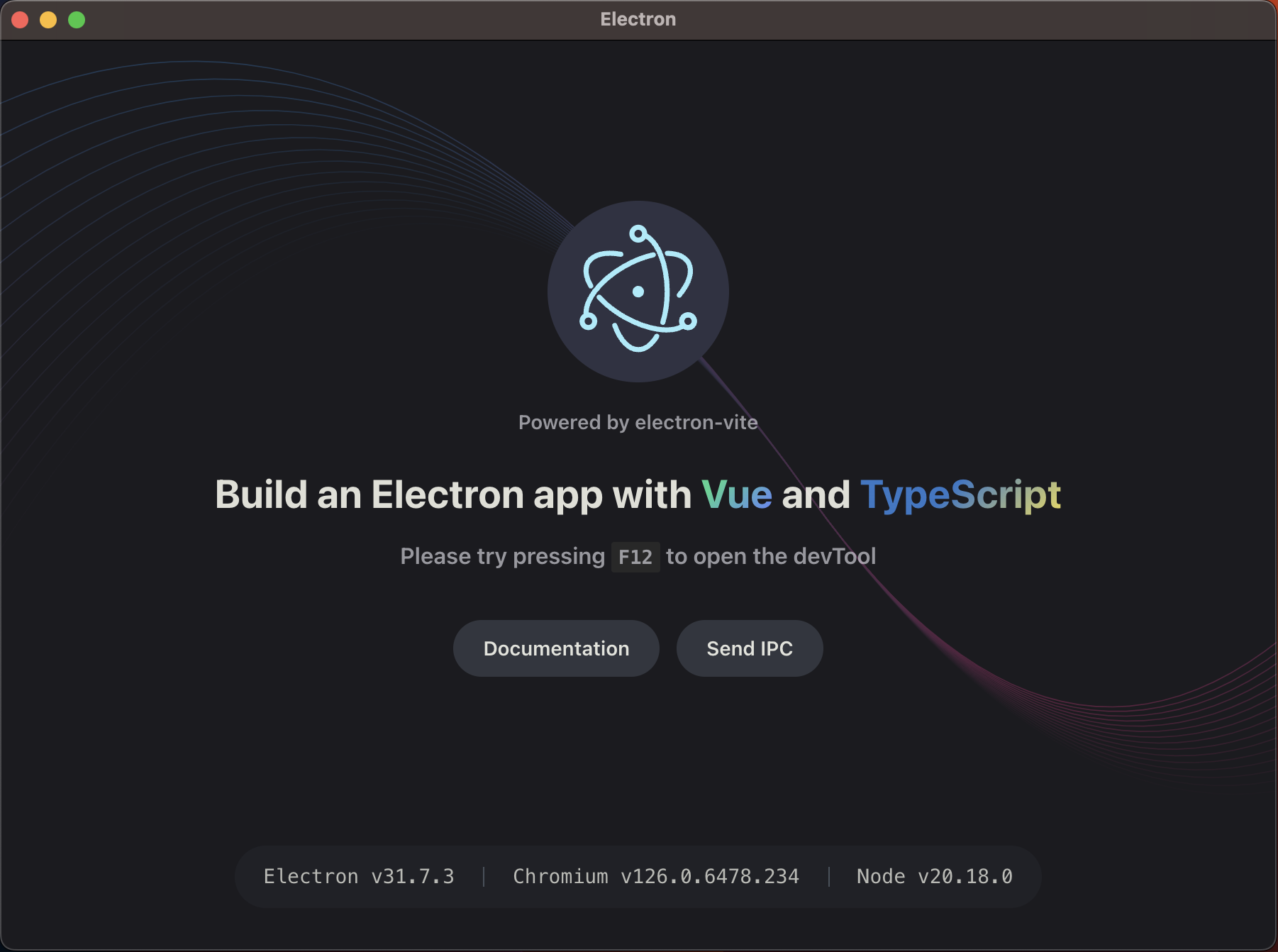
Task: Open the Documentation page
Action: (x=556, y=648)
